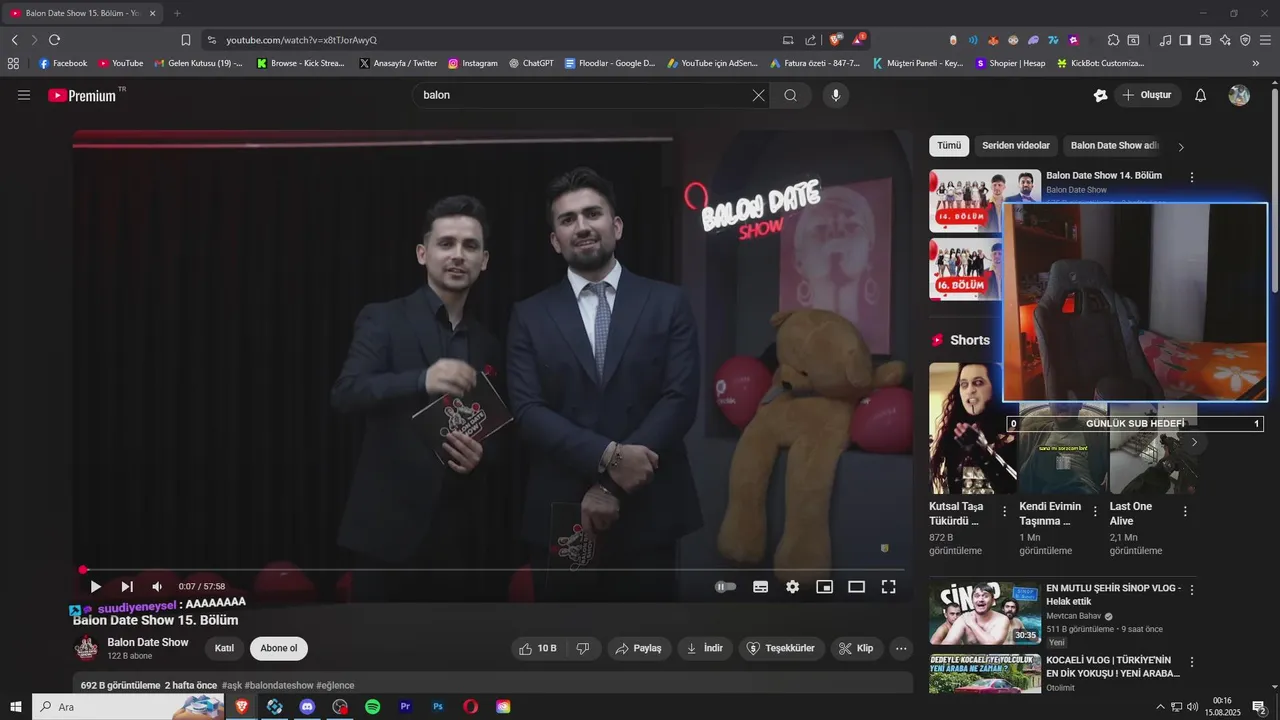The width and height of the screenshot is (1280, 720).
Task: Open options for Kendi Evimin short
Action: (x=1095, y=511)
